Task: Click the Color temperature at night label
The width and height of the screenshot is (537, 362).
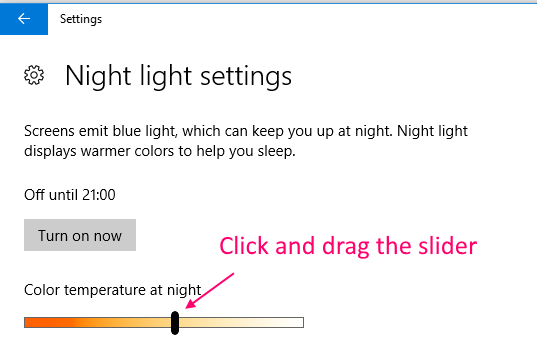Action: (113, 290)
